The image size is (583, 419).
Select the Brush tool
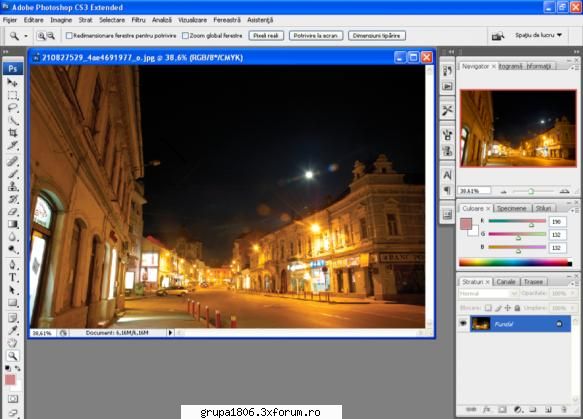point(13,174)
